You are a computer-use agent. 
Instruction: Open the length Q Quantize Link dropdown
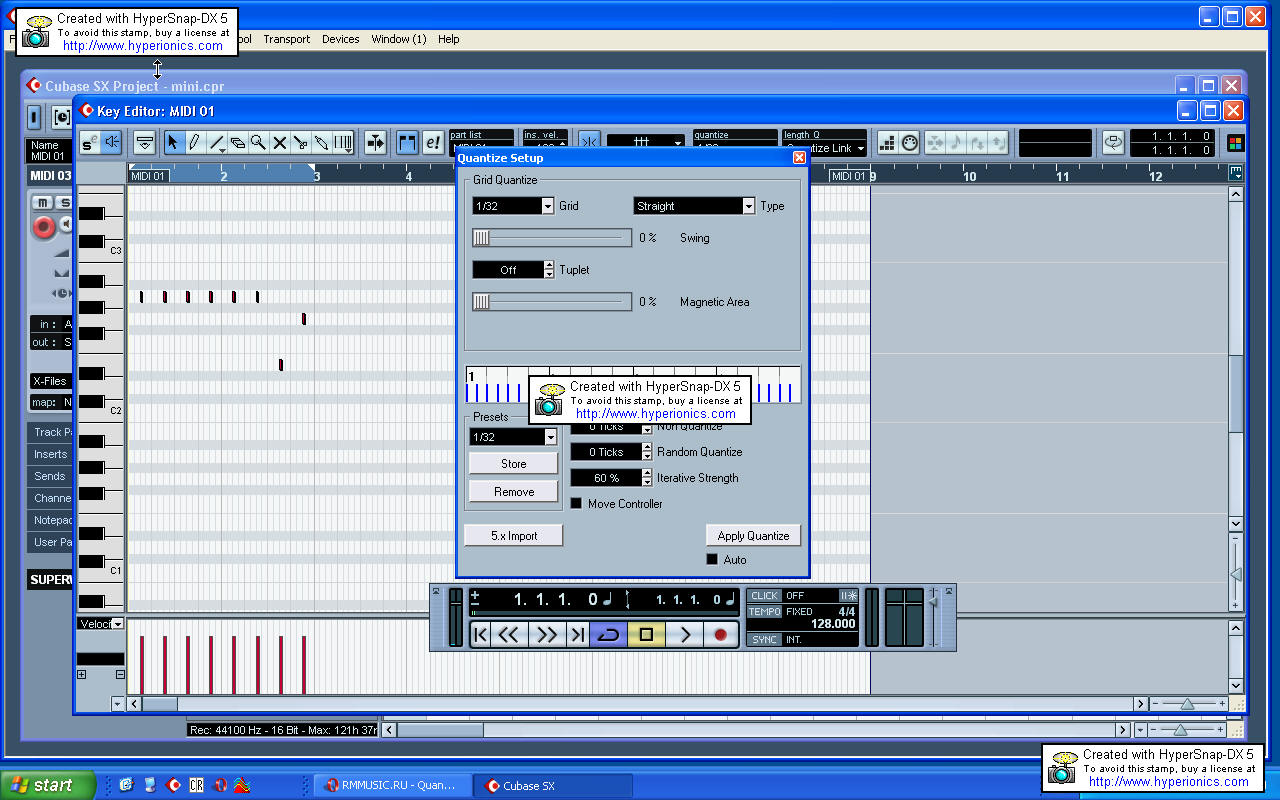pos(824,148)
